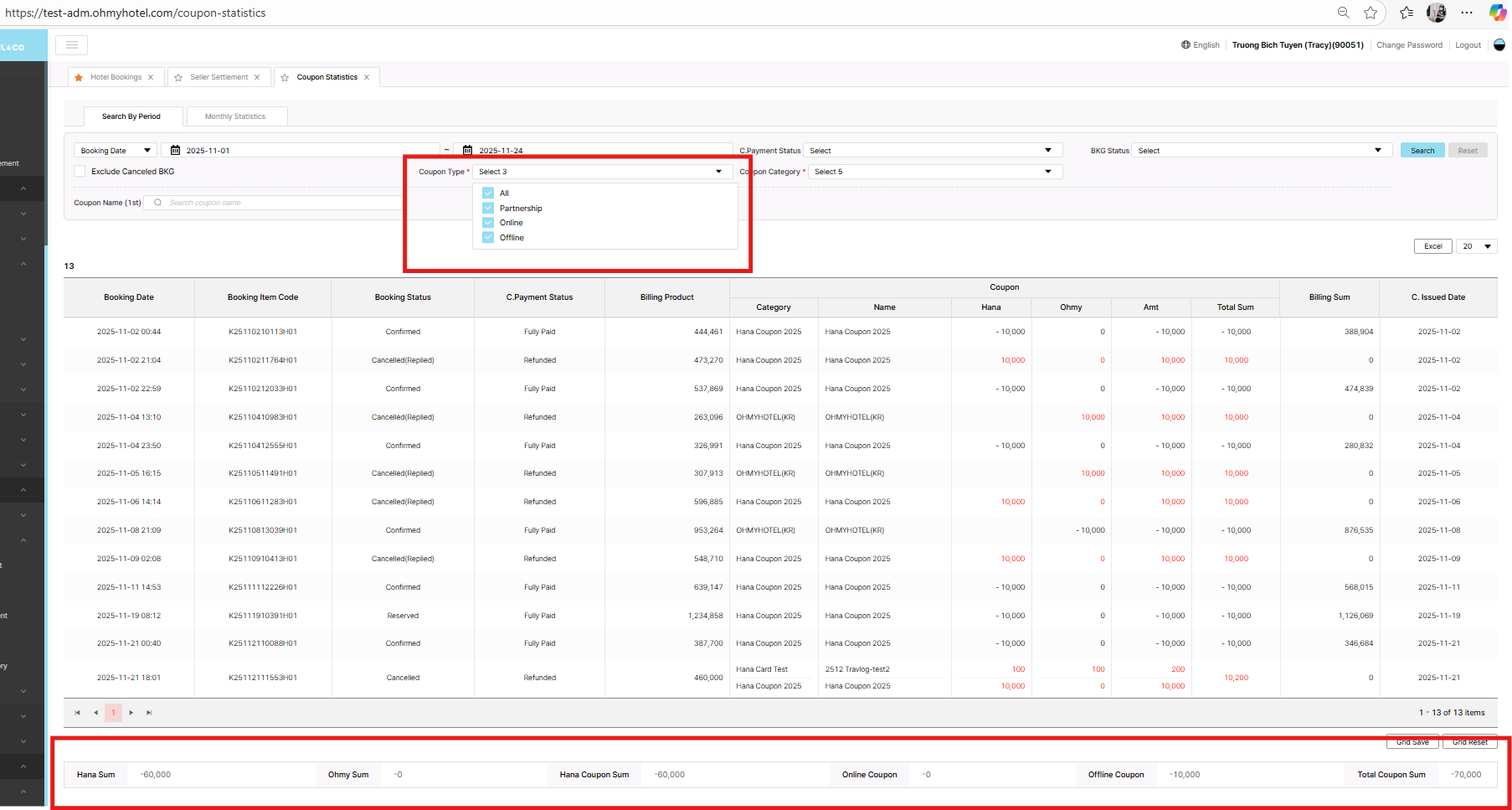This screenshot has height=810, width=1512.
Task: Close the Hotel Bookings tab
Action: 151,77
